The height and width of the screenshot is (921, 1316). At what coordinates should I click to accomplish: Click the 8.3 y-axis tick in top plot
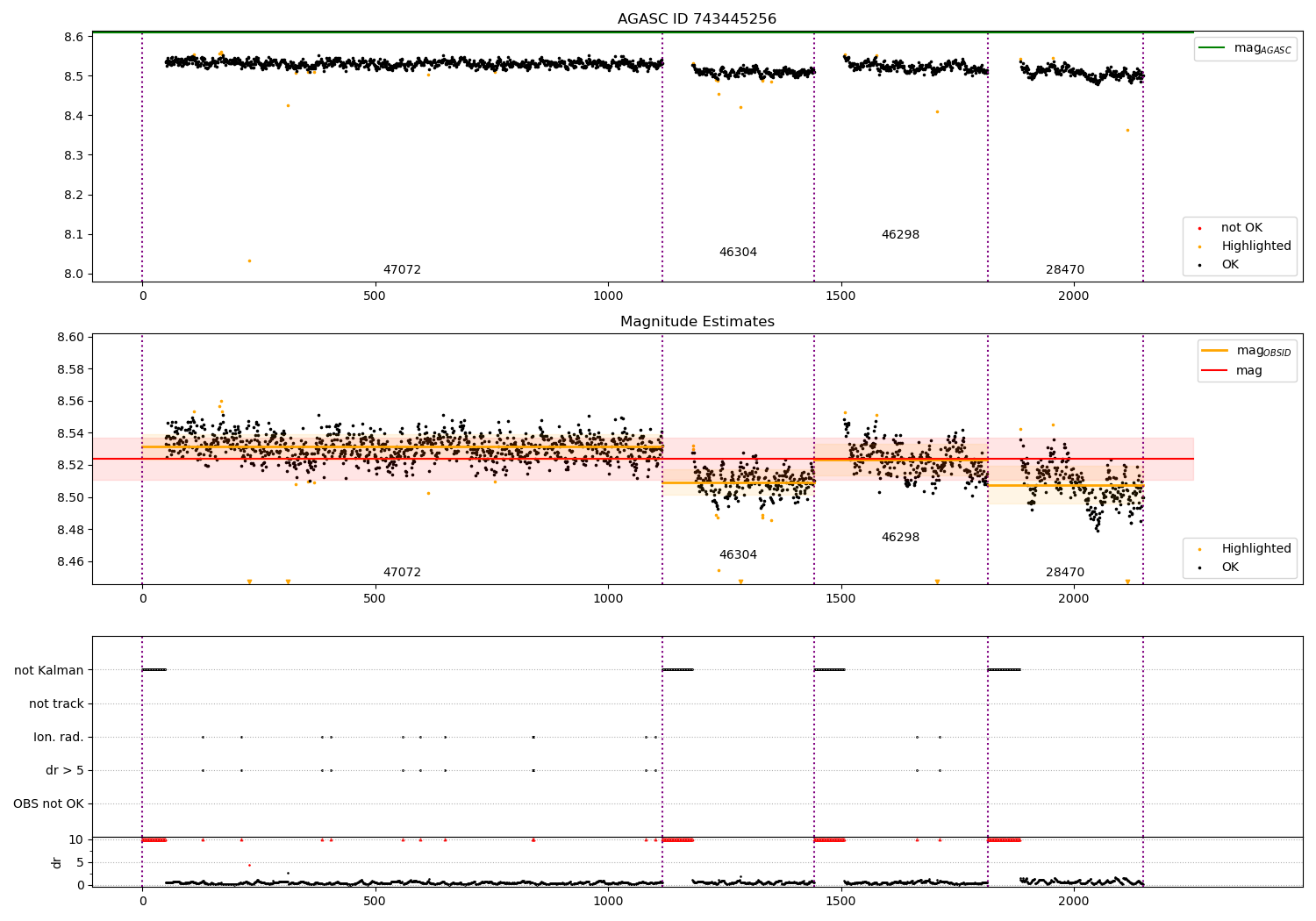pos(75,155)
